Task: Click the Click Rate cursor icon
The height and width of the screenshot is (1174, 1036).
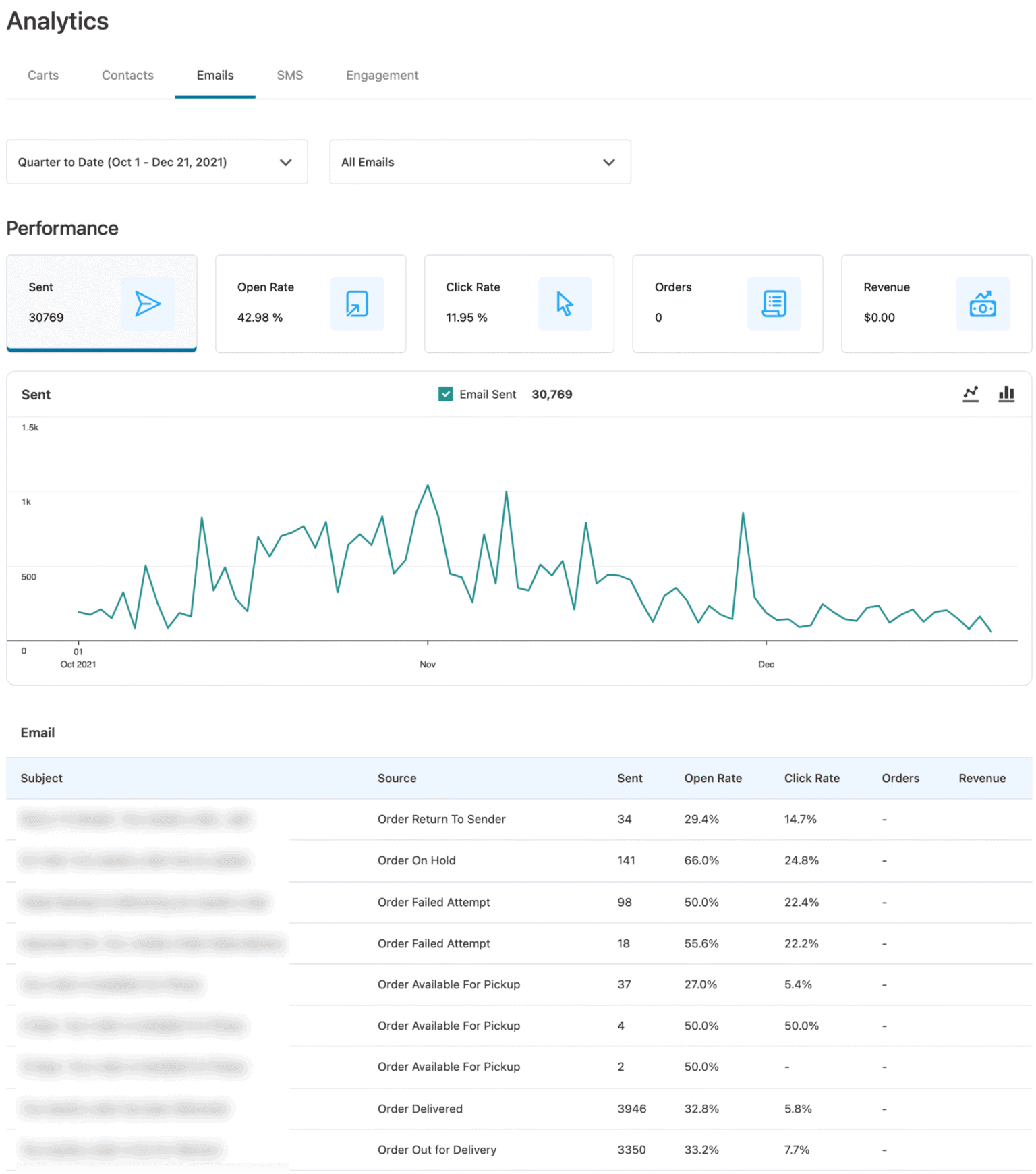Action: click(x=565, y=304)
